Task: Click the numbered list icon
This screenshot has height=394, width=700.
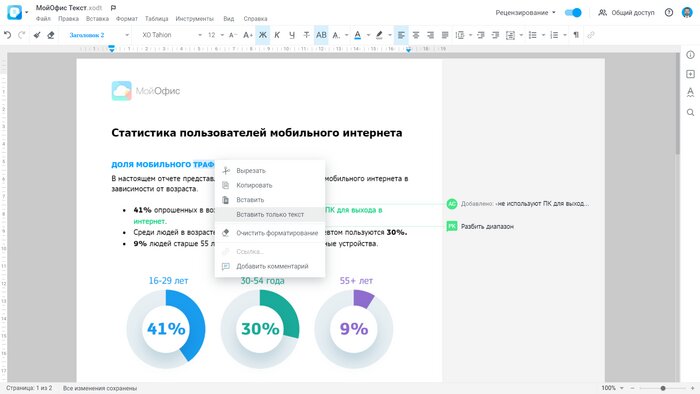Action: (554, 35)
